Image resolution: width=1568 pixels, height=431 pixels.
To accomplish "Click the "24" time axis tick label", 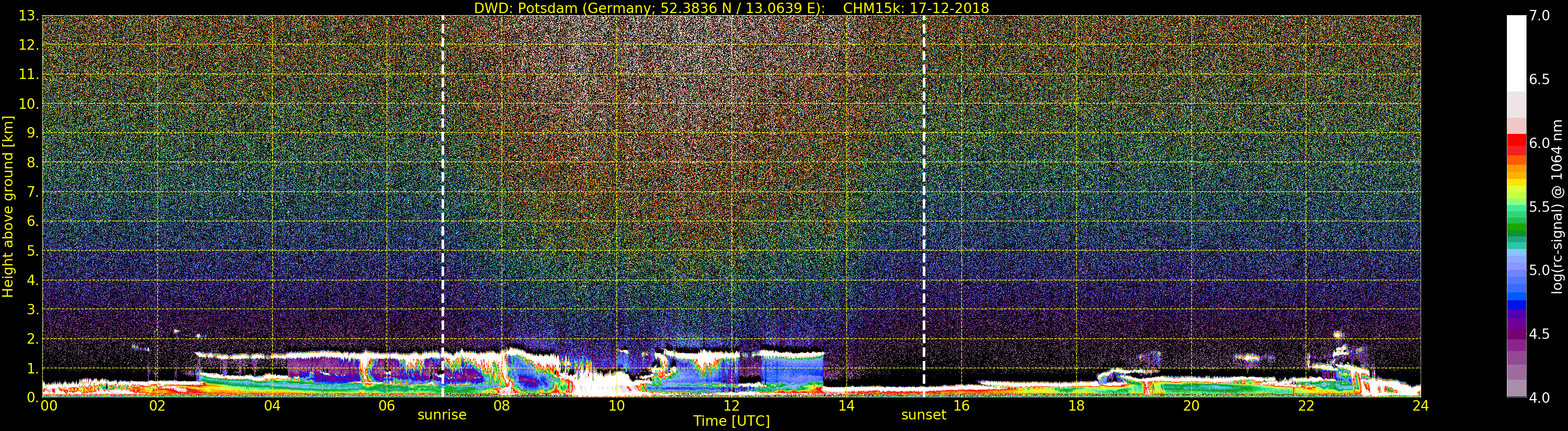I will pyautogui.click(x=1421, y=405).
